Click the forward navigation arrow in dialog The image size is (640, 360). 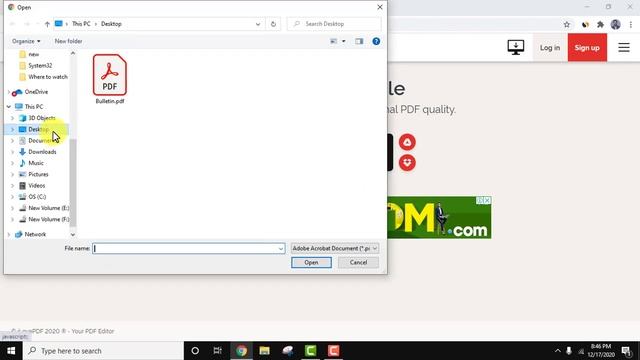(x=27, y=24)
